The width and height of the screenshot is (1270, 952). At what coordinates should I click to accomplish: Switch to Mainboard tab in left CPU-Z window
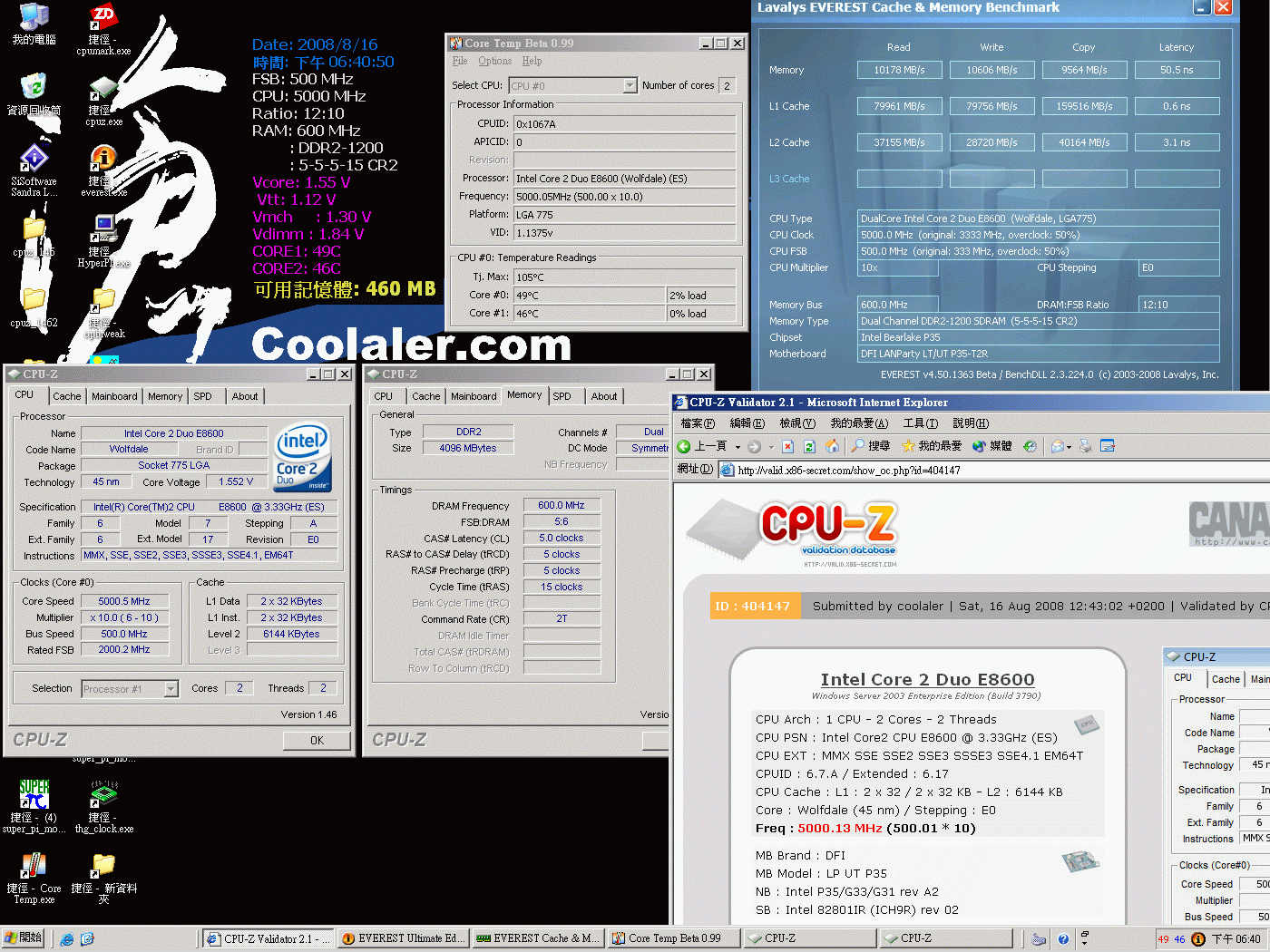tap(114, 396)
